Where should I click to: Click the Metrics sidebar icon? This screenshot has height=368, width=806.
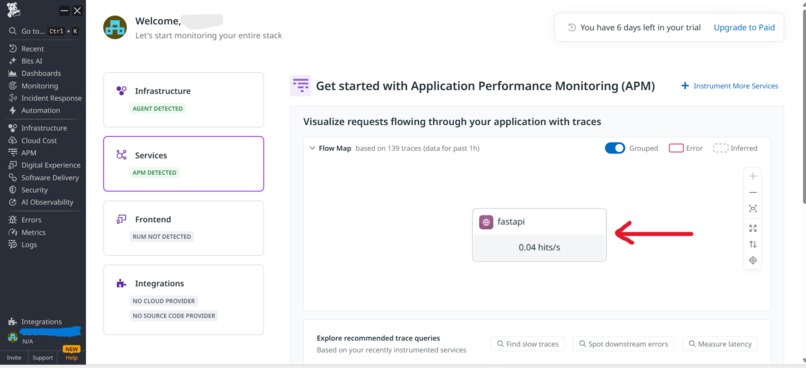[x=13, y=232]
